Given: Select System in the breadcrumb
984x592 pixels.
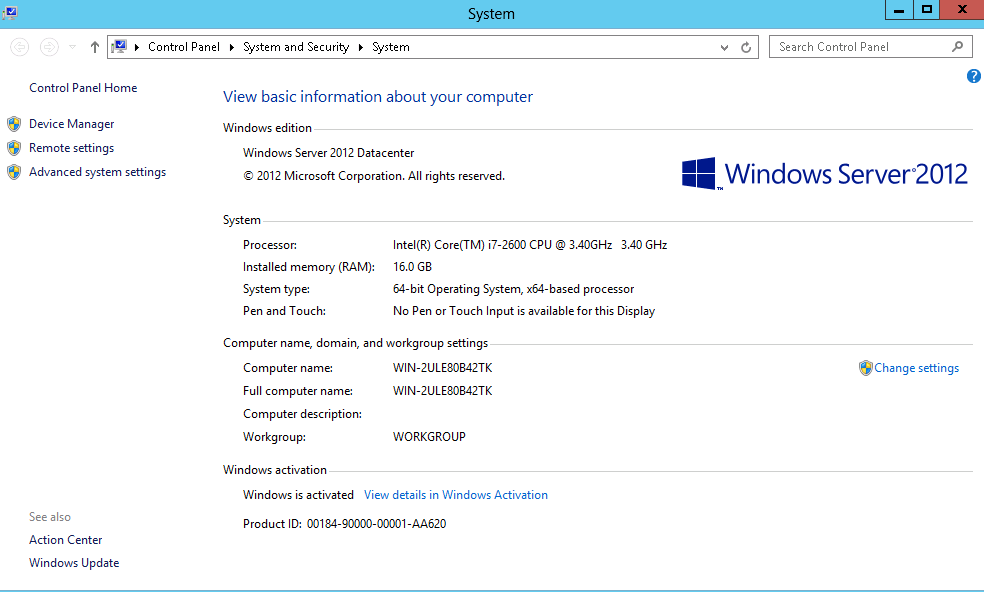Looking at the screenshot, I should (x=390, y=47).
